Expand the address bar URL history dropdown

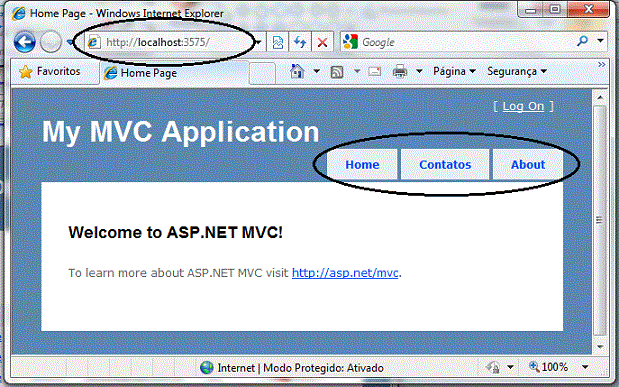tap(259, 42)
